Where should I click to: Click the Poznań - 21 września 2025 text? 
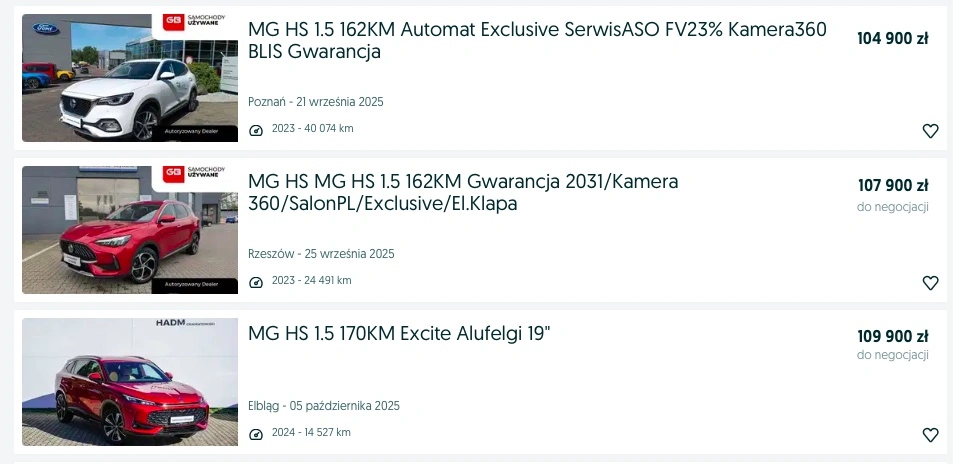coord(316,102)
